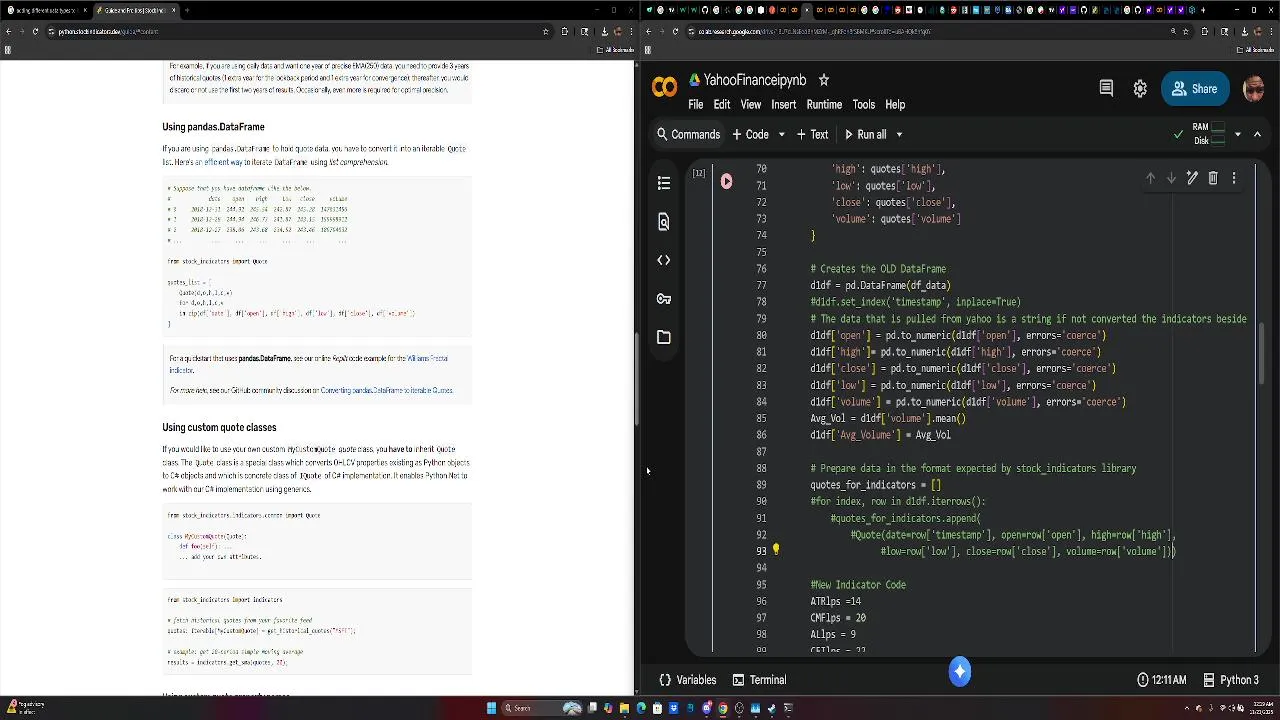Run cell 12 with play button
The height and width of the screenshot is (720, 1280).
coord(726,182)
